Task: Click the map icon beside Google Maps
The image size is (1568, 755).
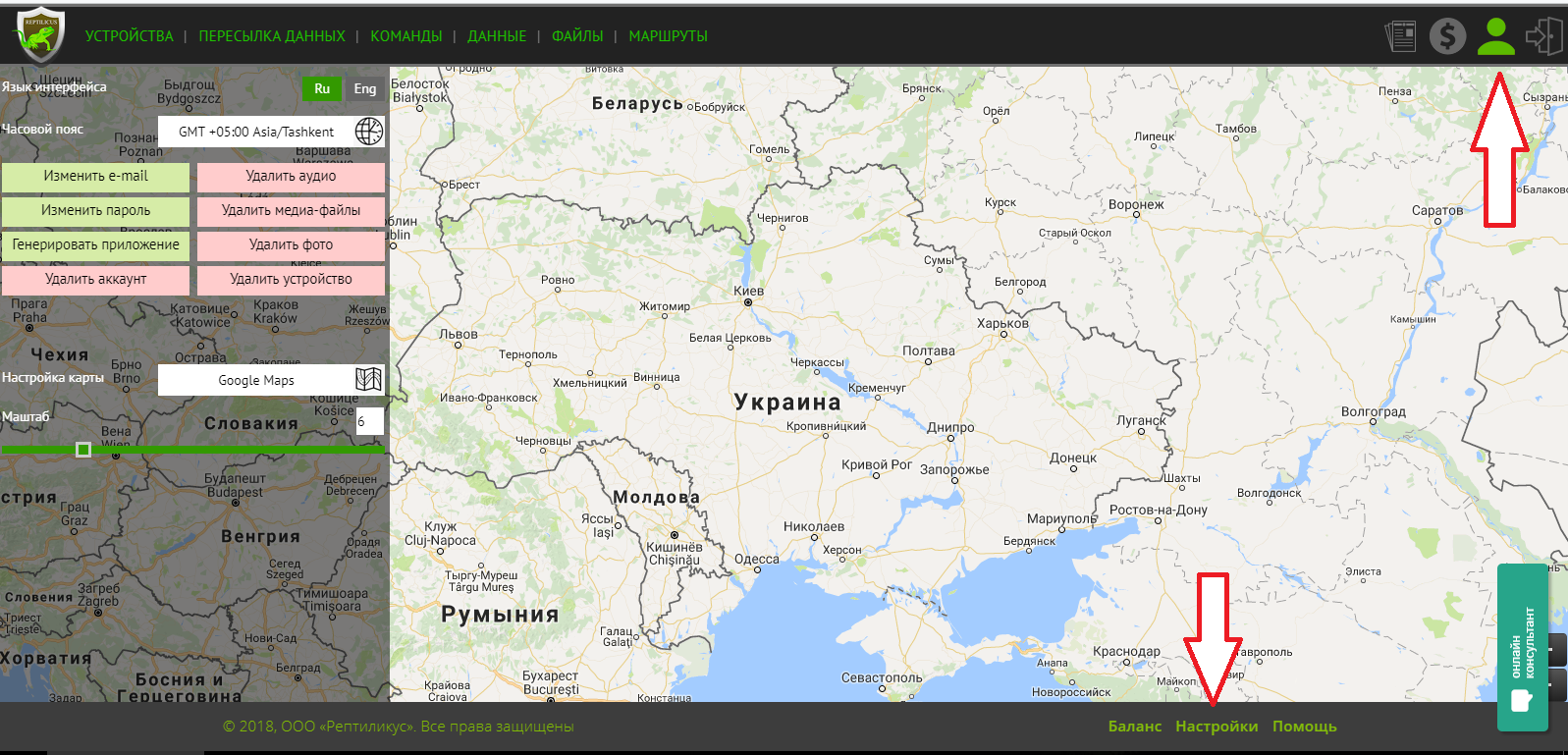Action: tap(368, 380)
